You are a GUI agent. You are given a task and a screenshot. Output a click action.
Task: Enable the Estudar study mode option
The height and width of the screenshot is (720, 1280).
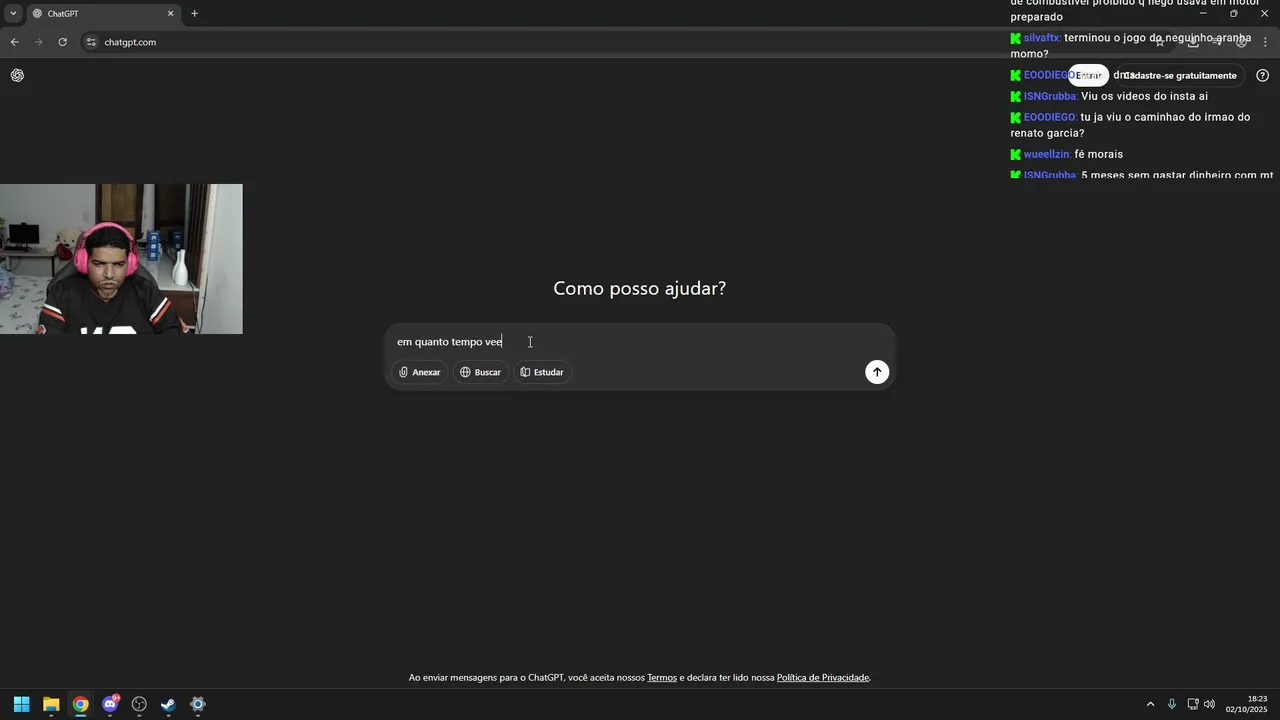pyautogui.click(x=542, y=372)
